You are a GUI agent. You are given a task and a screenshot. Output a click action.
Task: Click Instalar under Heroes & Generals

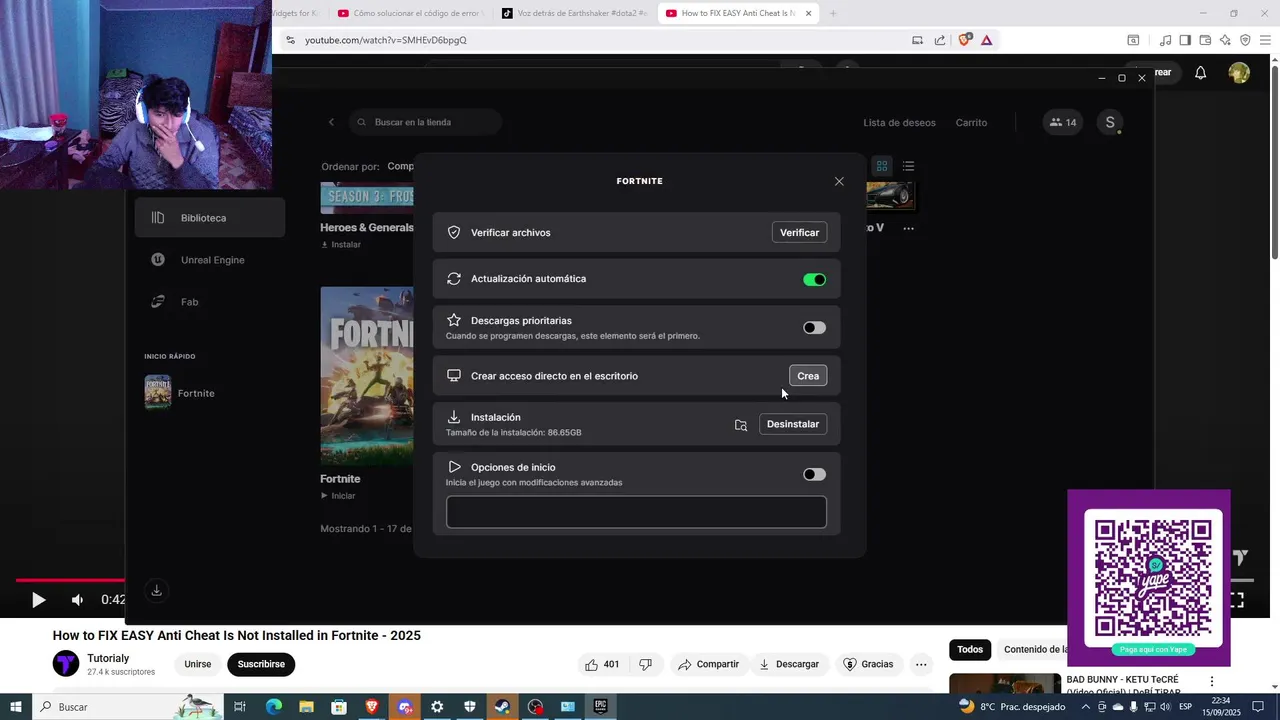tap(341, 244)
